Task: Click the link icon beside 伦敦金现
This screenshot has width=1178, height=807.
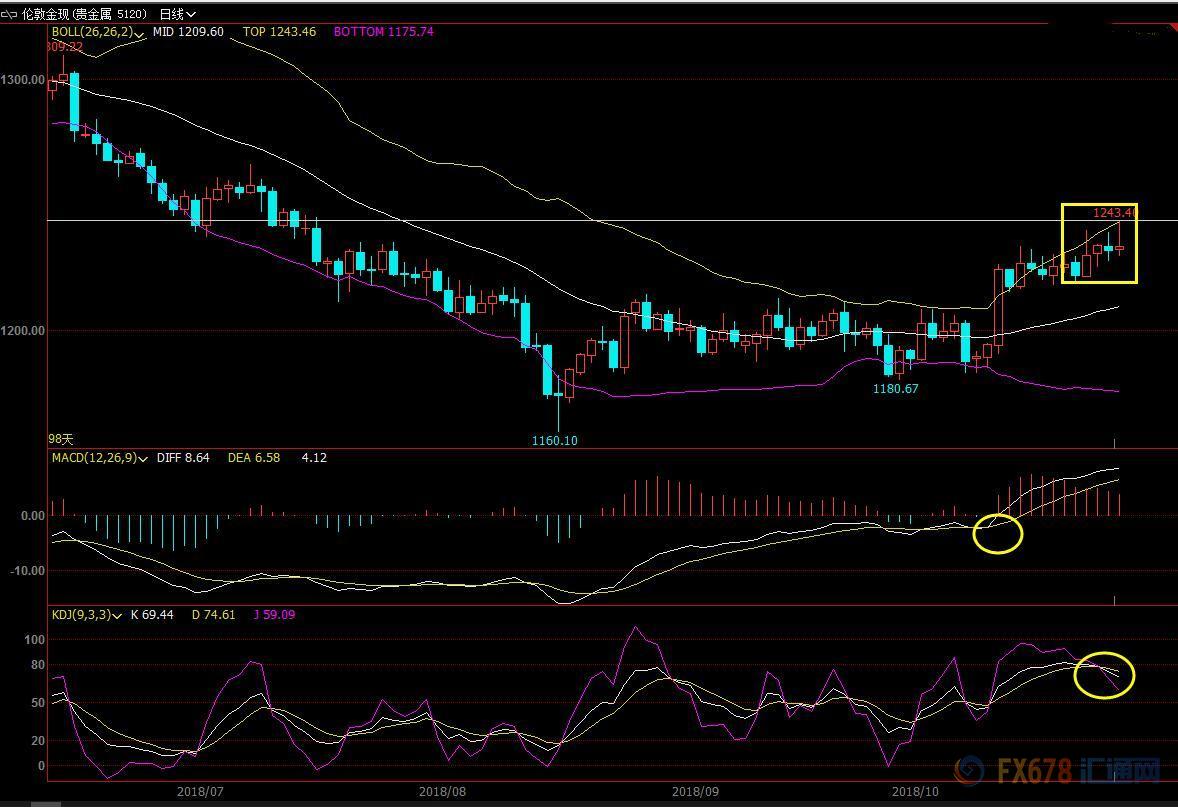Action: coord(10,14)
